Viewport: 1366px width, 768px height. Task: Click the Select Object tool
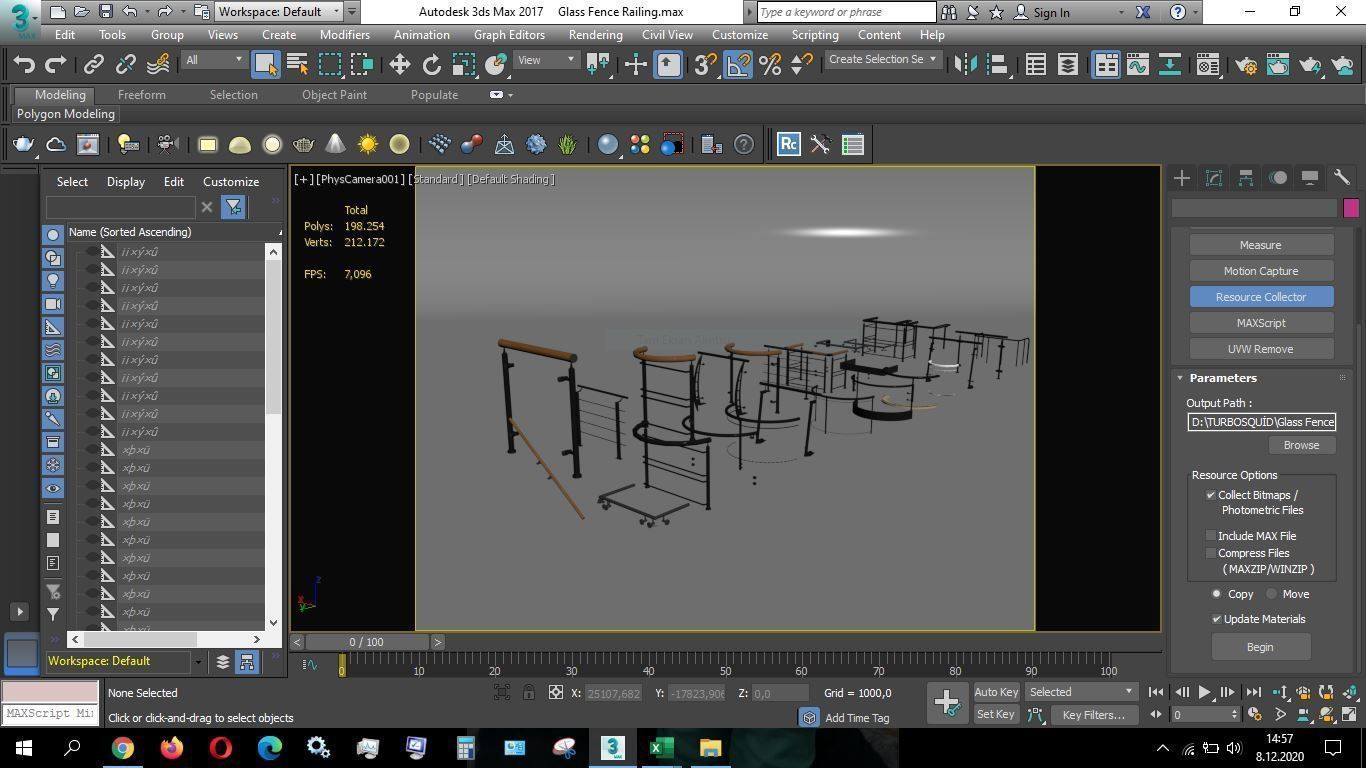pos(265,65)
